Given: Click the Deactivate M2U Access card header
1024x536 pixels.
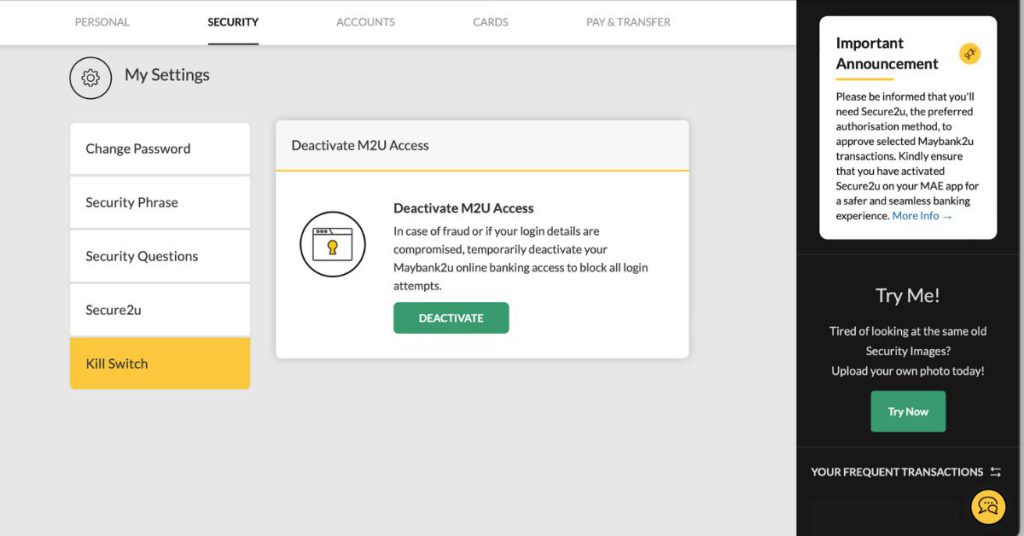Looking at the screenshot, I should pyautogui.click(x=482, y=146).
